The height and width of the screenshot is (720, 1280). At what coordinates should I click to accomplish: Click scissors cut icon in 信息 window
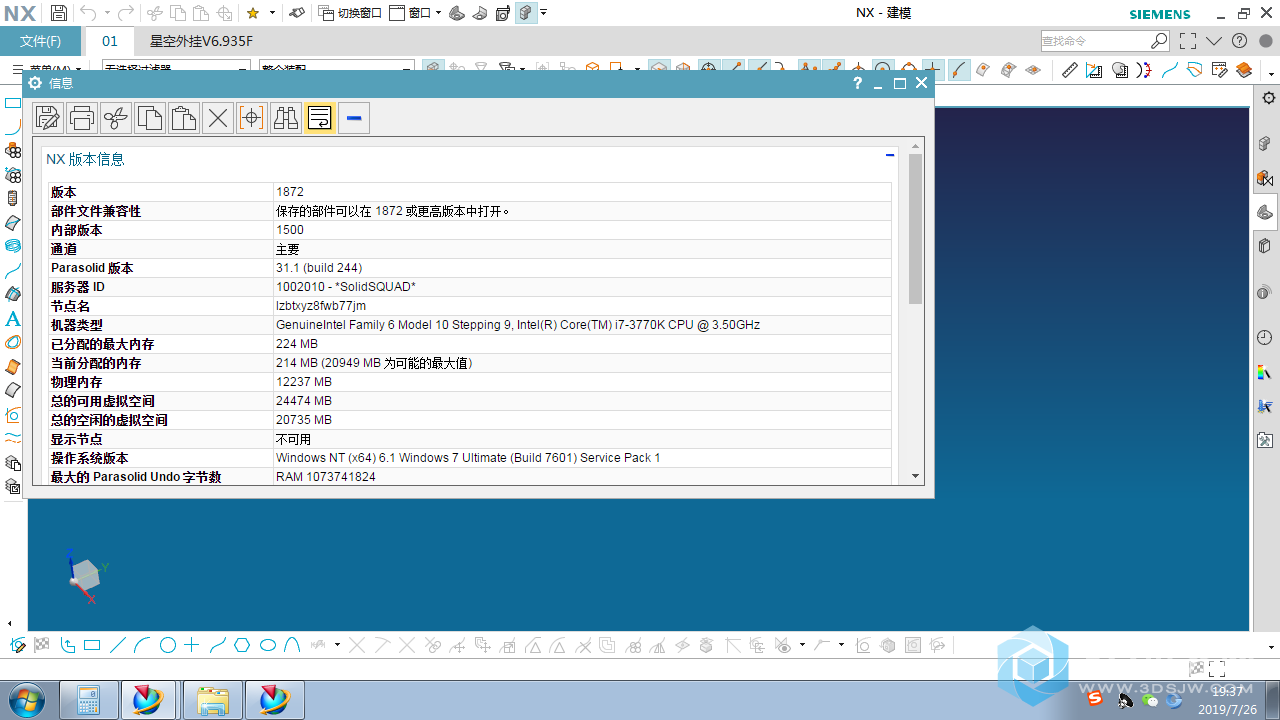116,118
